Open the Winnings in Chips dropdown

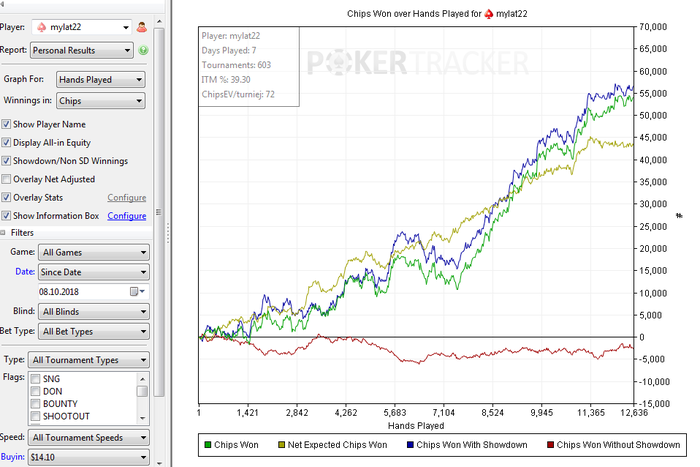pyautogui.click(x=100, y=101)
